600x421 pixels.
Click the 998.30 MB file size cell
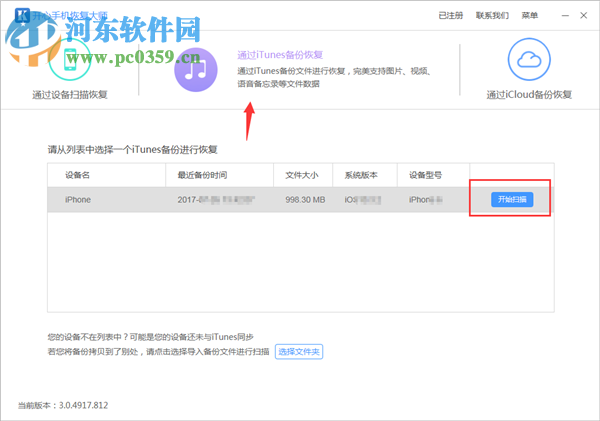click(305, 200)
